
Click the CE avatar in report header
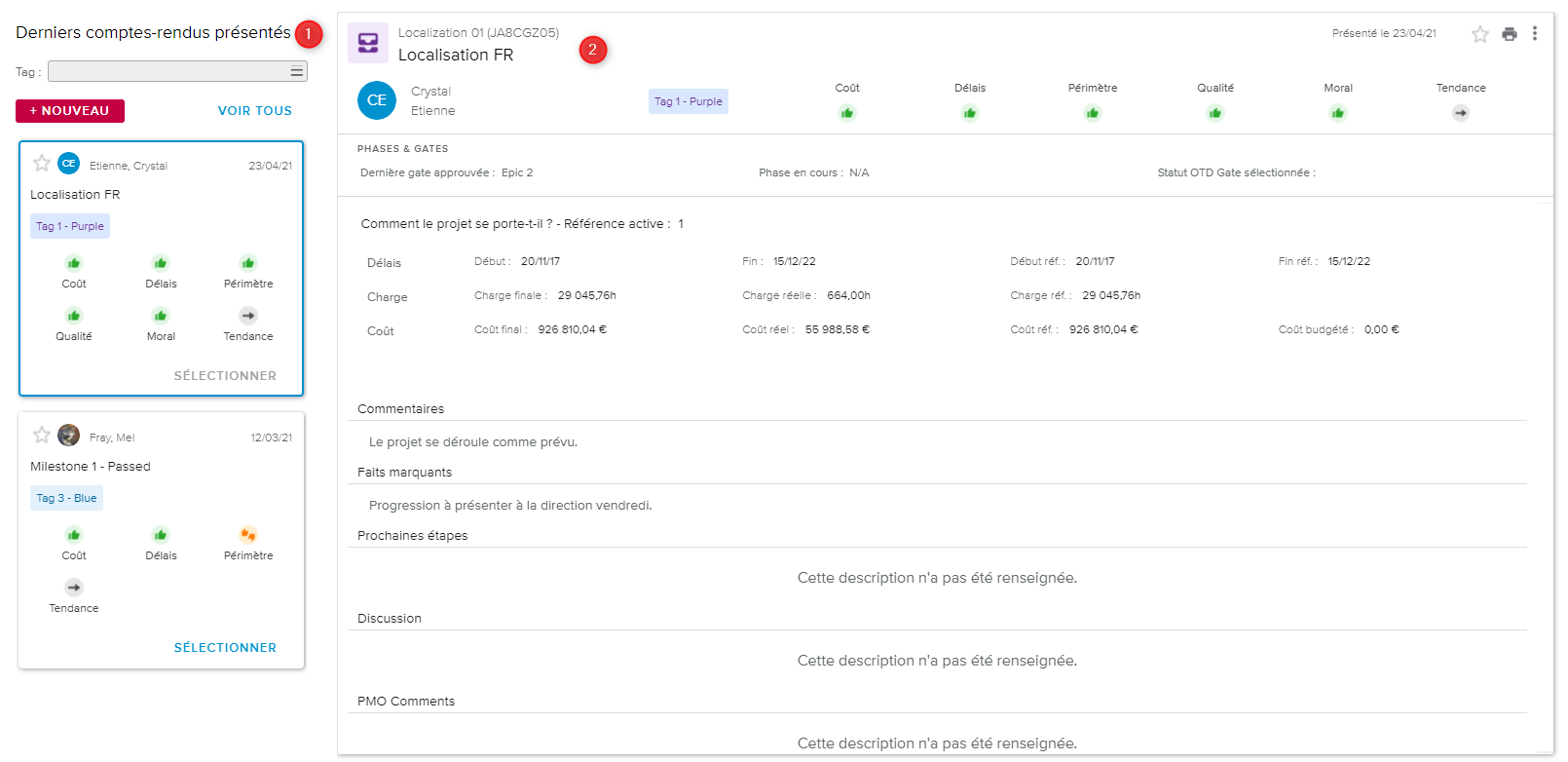tap(377, 100)
